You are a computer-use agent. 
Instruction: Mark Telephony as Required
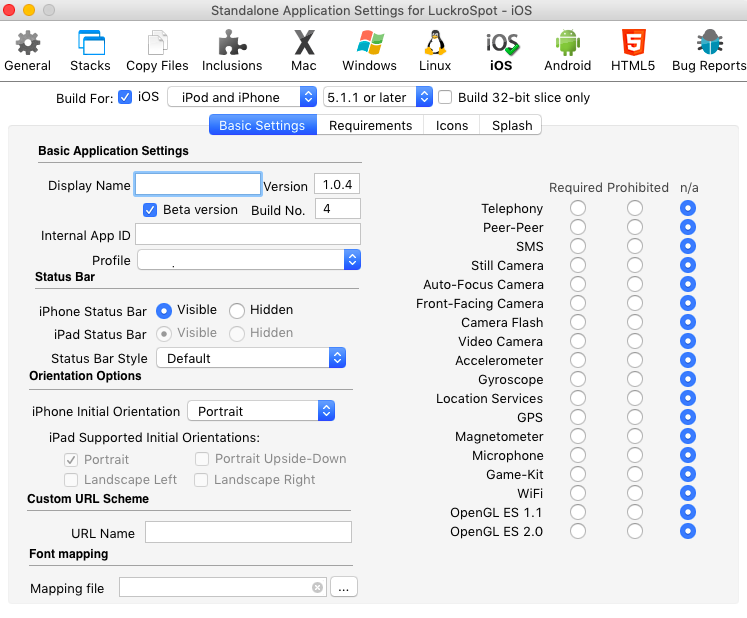pyautogui.click(x=578, y=209)
